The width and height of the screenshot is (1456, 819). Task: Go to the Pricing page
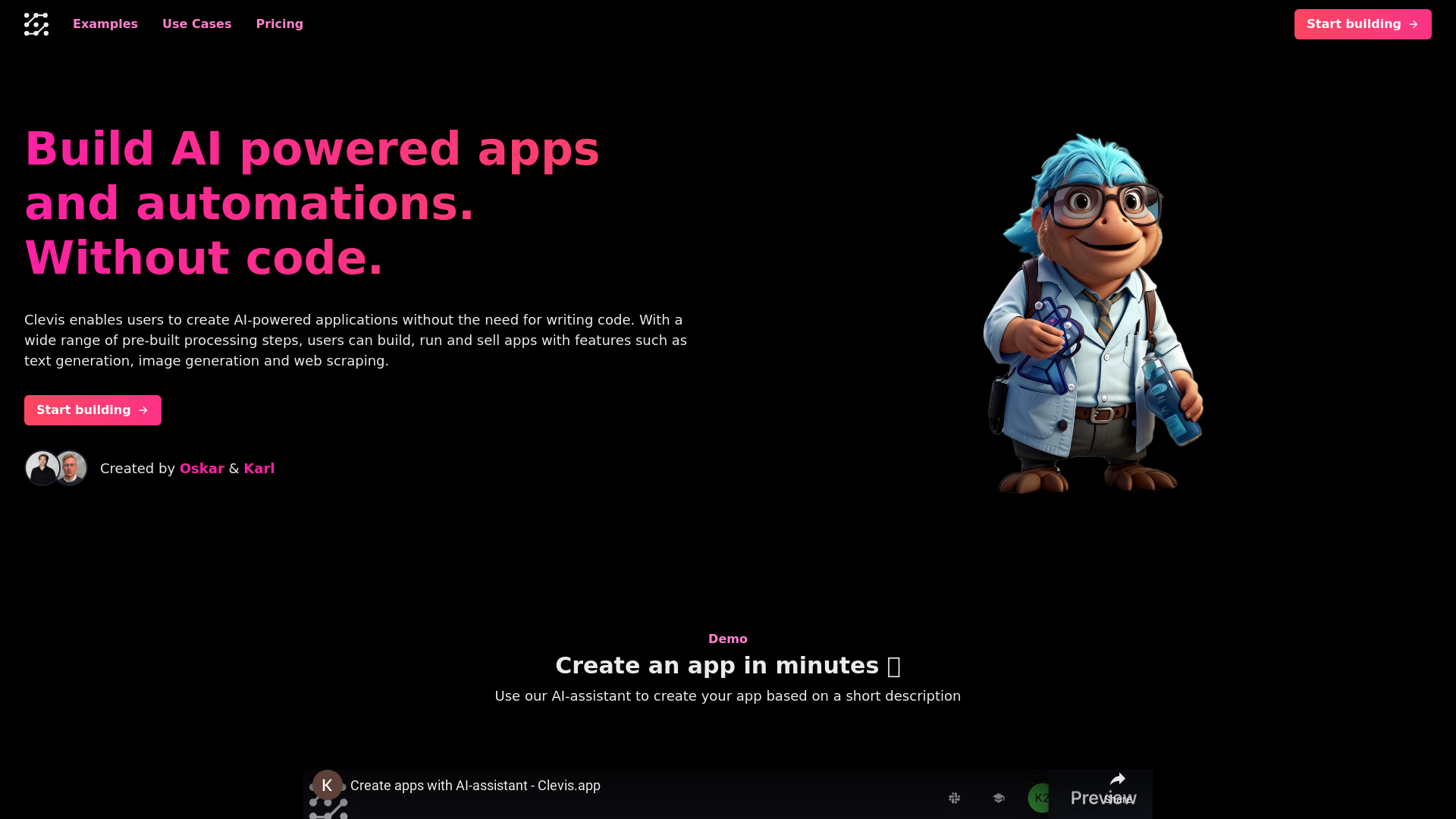[x=280, y=24]
